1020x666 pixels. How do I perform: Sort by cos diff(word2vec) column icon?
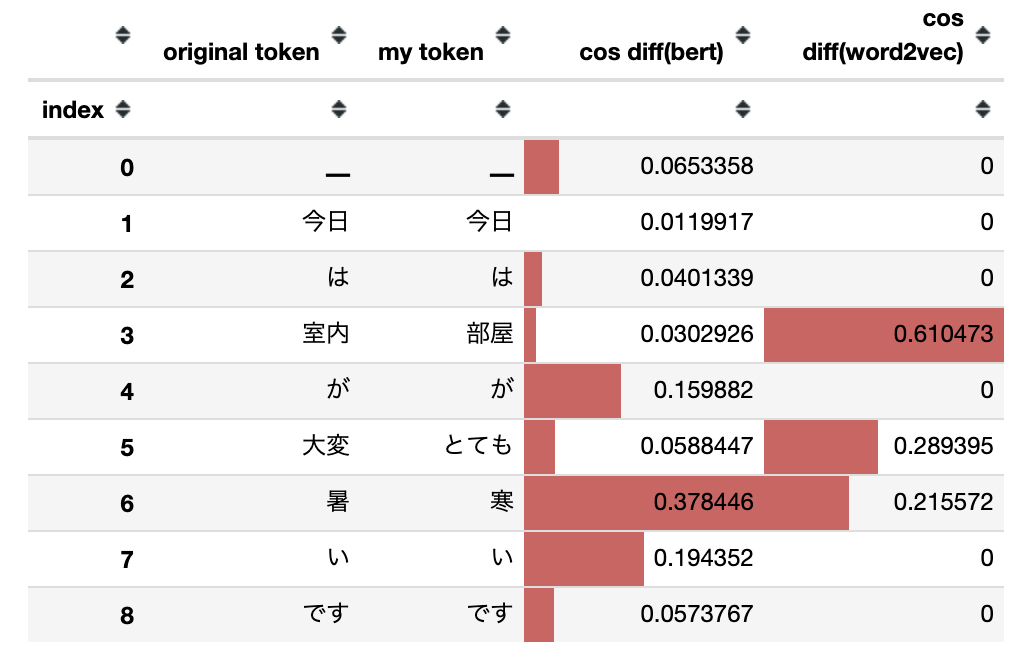tap(983, 35)
